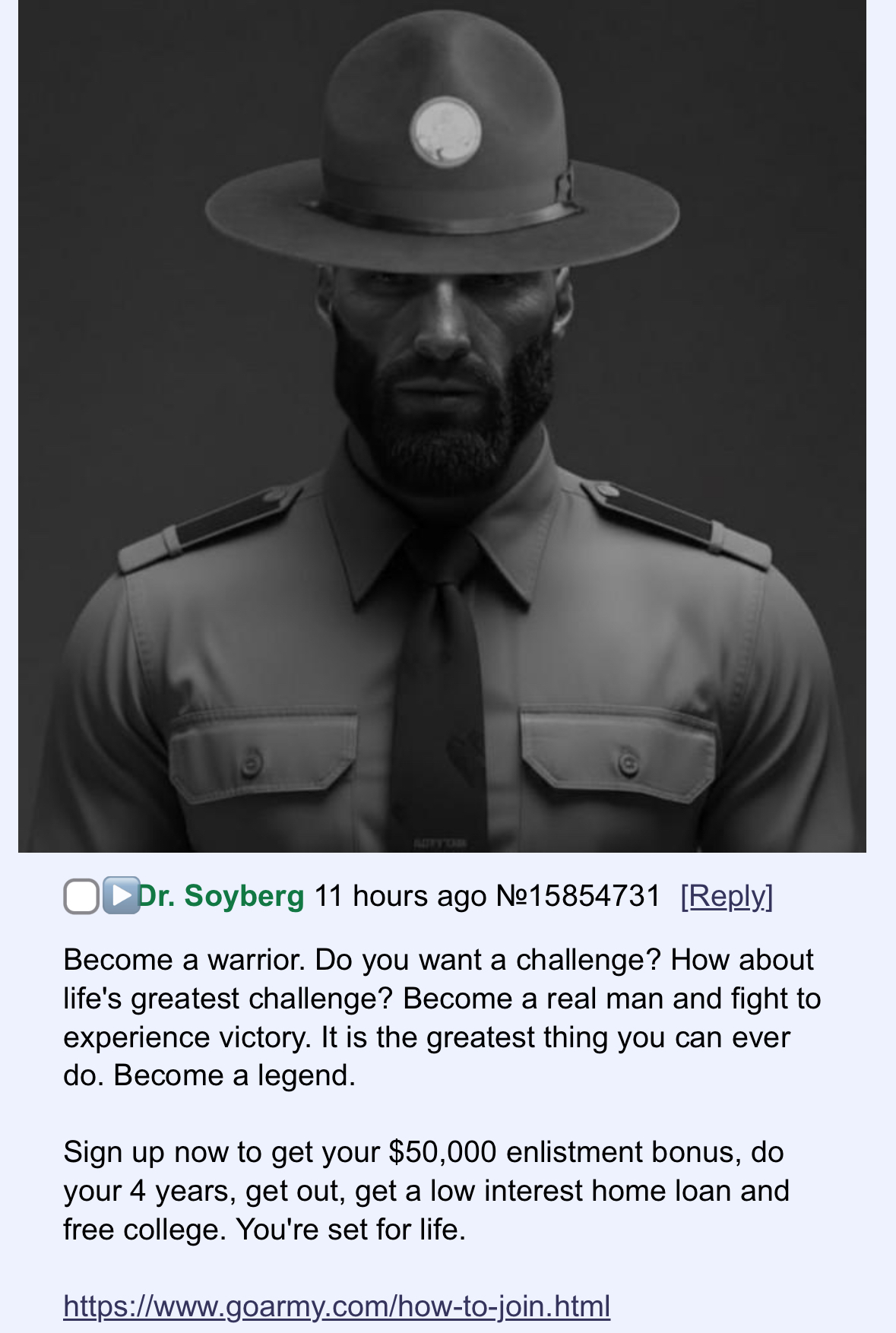Image resolution: width=896 pixels, height=1333 pixels.
Task: Click the [Reply] link
Action: (x=727, y=896)
